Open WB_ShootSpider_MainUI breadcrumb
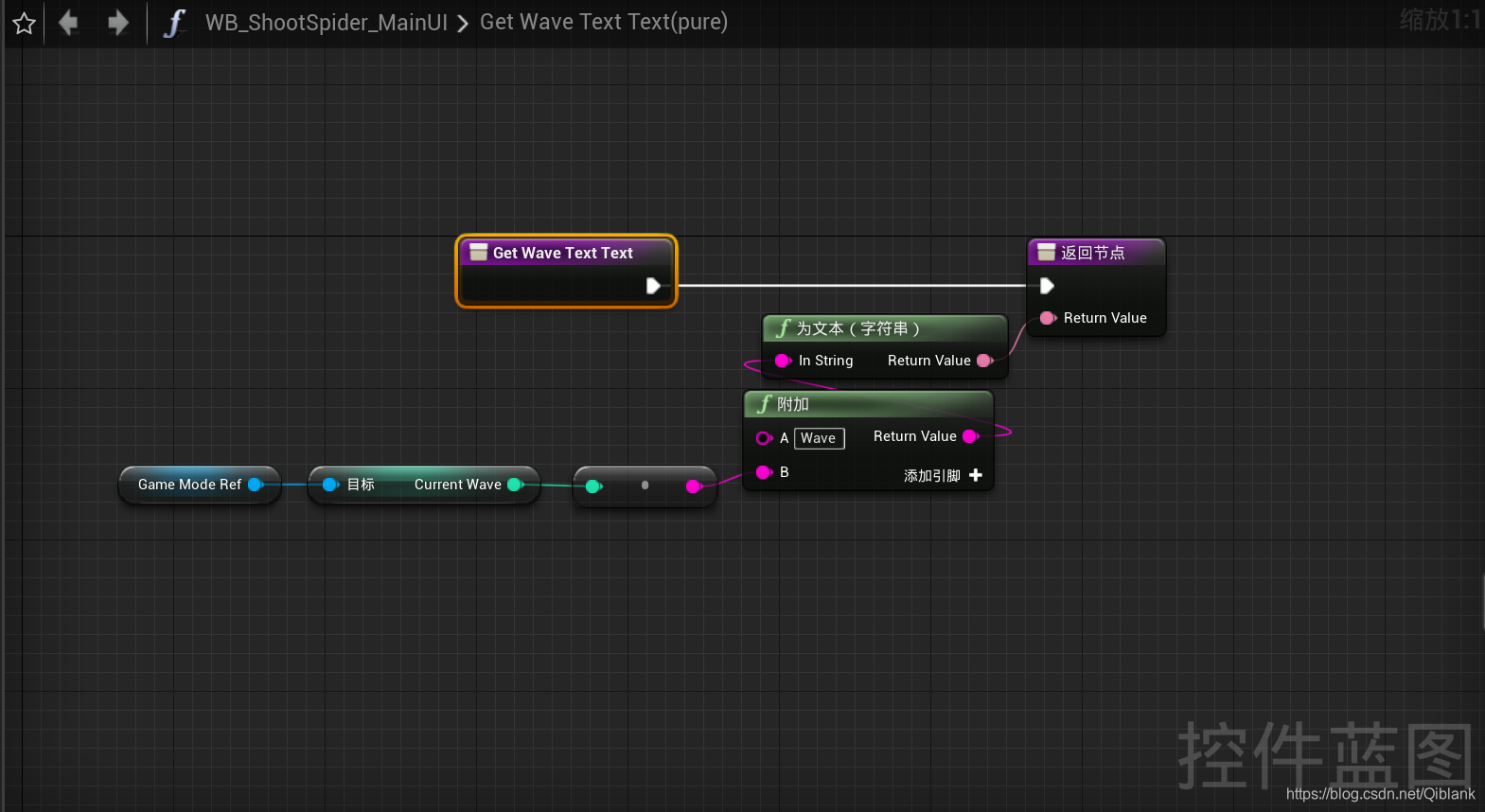The width and height of the screenshot is (1485, 812). 327,22
